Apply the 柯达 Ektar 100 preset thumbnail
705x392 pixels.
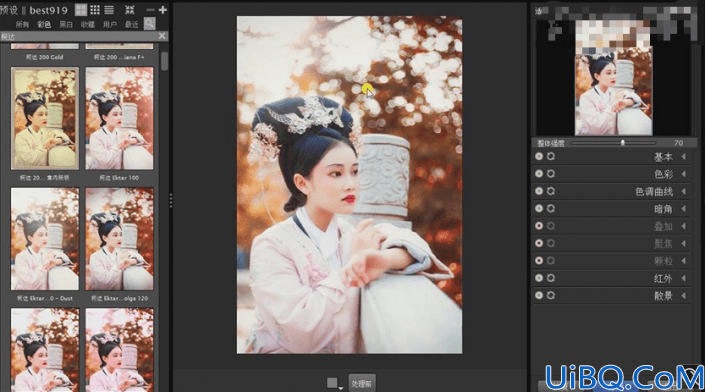[119, 118]
